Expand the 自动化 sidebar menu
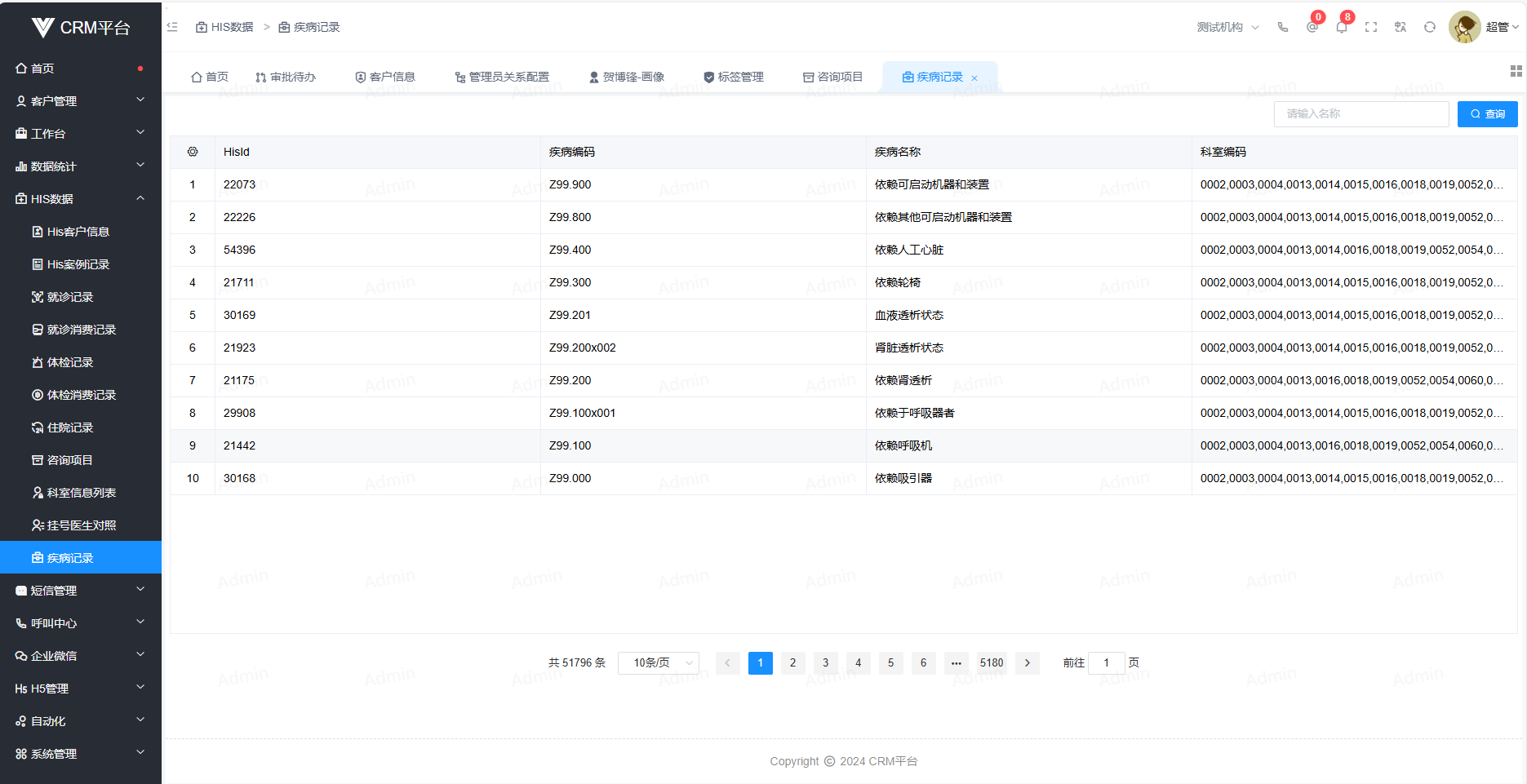 tap(81, 720)
